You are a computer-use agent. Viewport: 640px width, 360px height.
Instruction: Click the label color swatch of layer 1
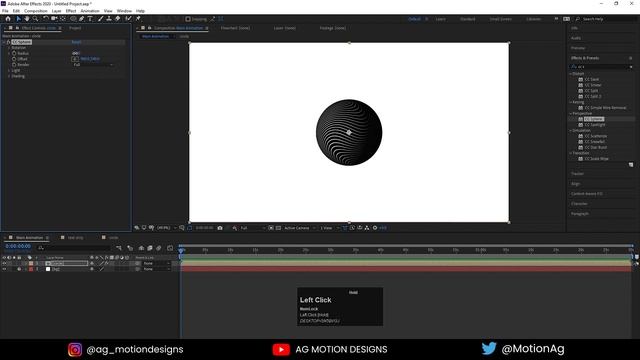[x=31, y=263]
